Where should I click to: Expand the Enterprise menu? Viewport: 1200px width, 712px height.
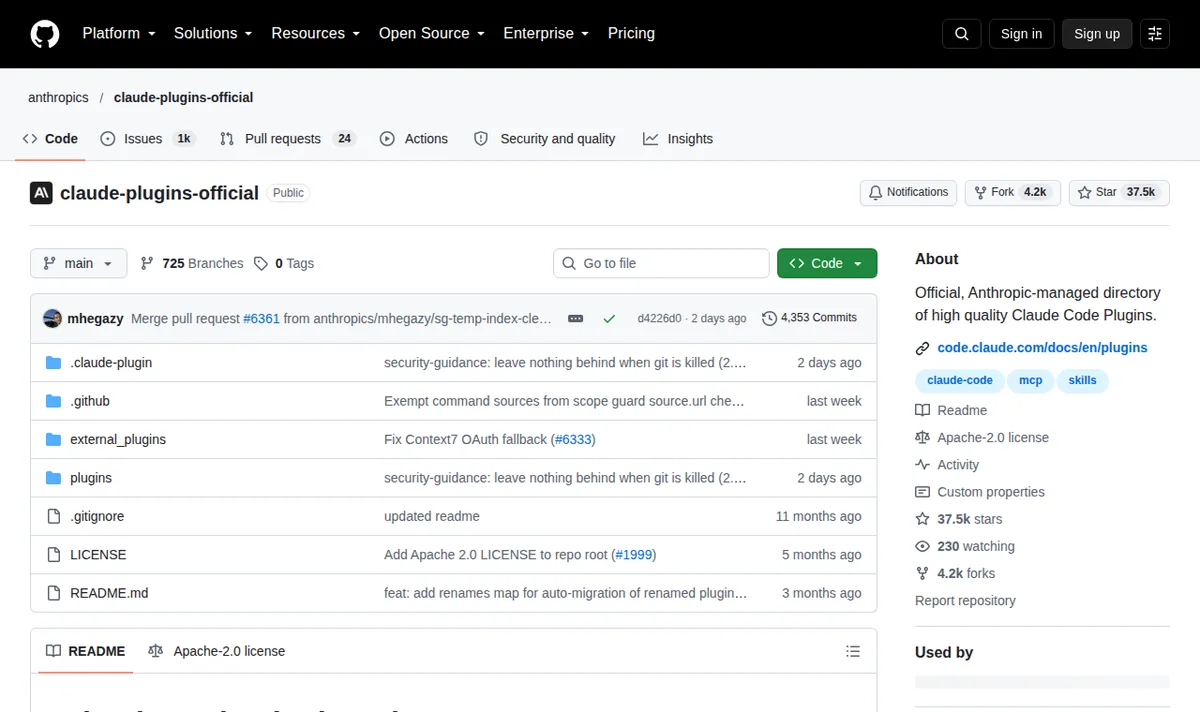pos(546,33)
